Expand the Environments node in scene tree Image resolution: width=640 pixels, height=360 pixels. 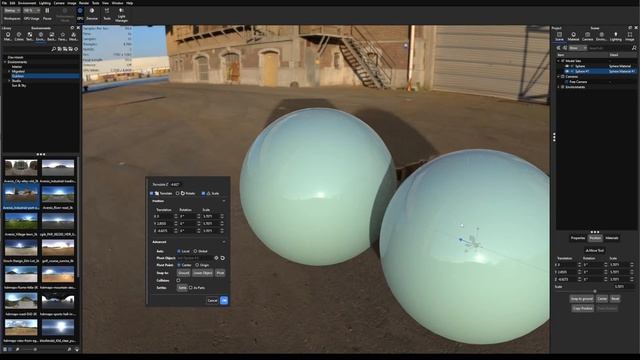[559, 87]
